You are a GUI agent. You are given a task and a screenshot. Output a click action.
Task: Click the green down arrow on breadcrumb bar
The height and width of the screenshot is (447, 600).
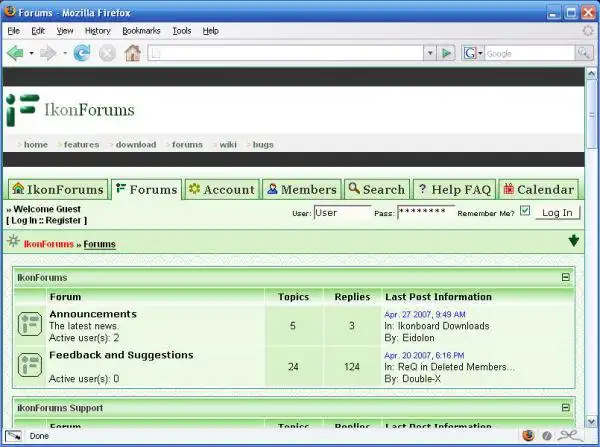click(574, 241)
